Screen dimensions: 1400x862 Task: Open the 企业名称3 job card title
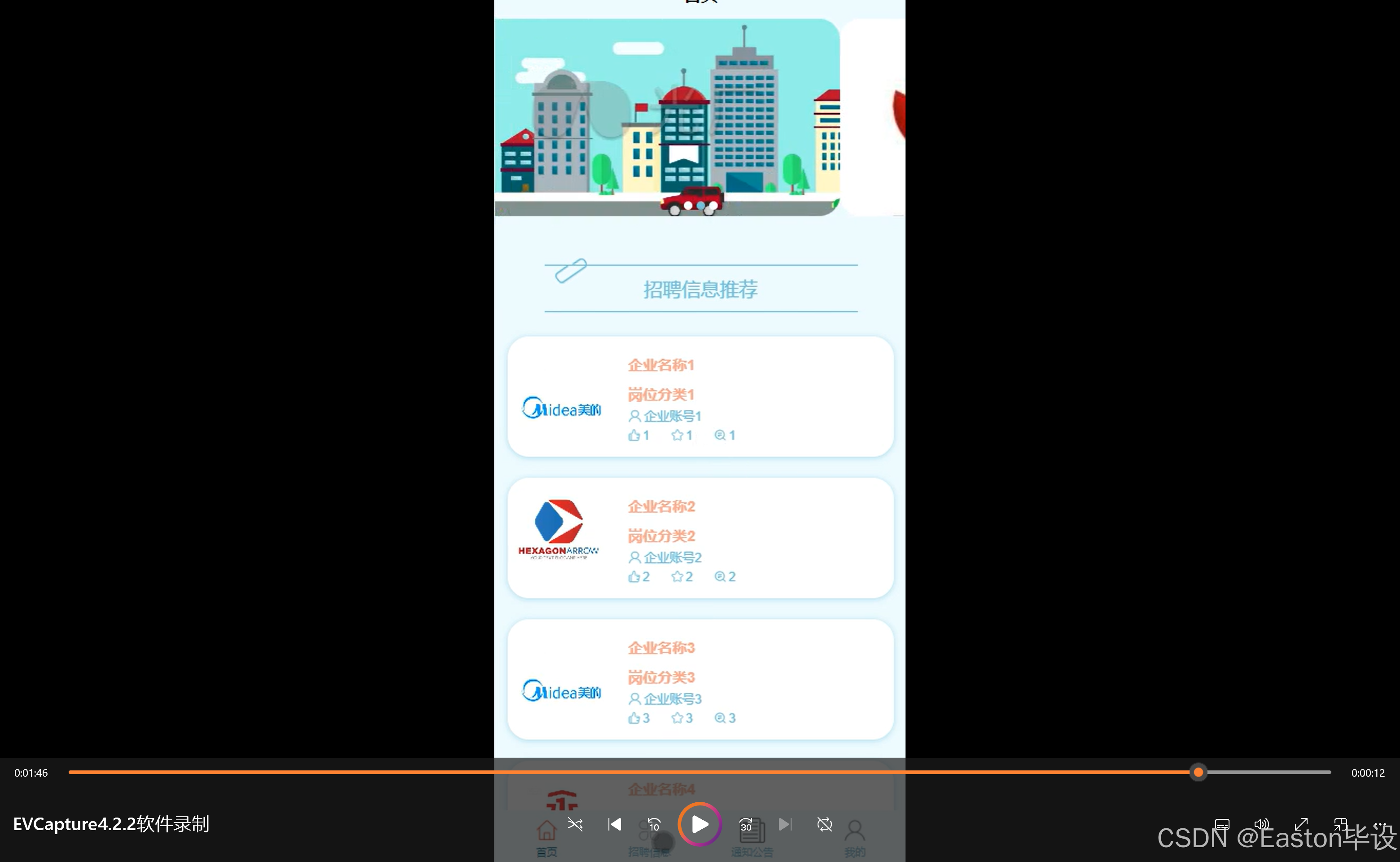[x=661, y=648]
